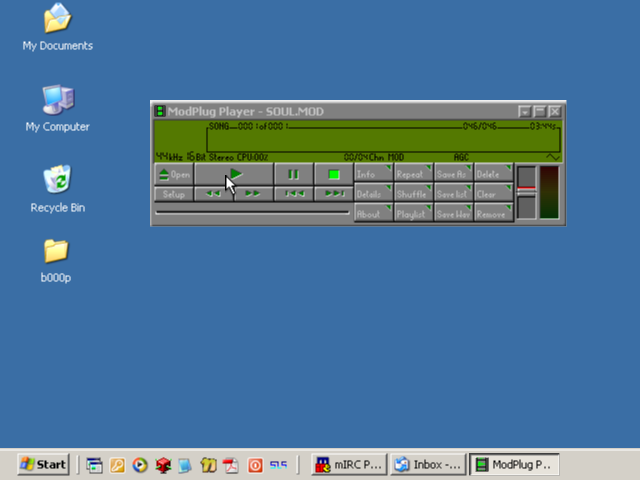Pause the song
This screenshot has height=480, width=640.
coord(293,174)
